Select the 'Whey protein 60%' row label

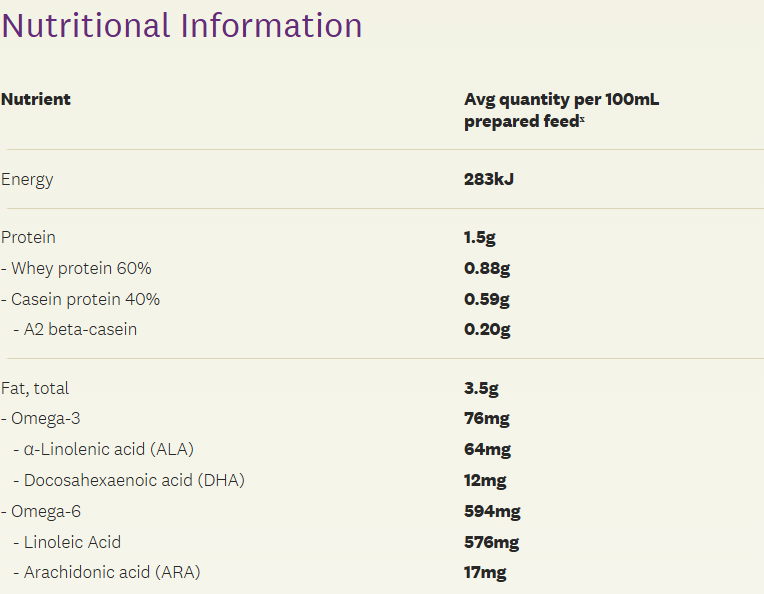[x=76, y=268]
